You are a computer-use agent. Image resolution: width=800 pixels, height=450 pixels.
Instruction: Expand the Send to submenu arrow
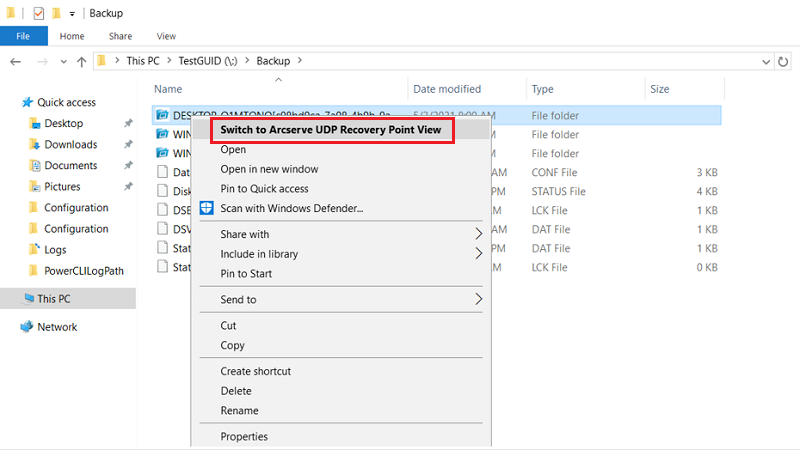(x=479, y=299)
